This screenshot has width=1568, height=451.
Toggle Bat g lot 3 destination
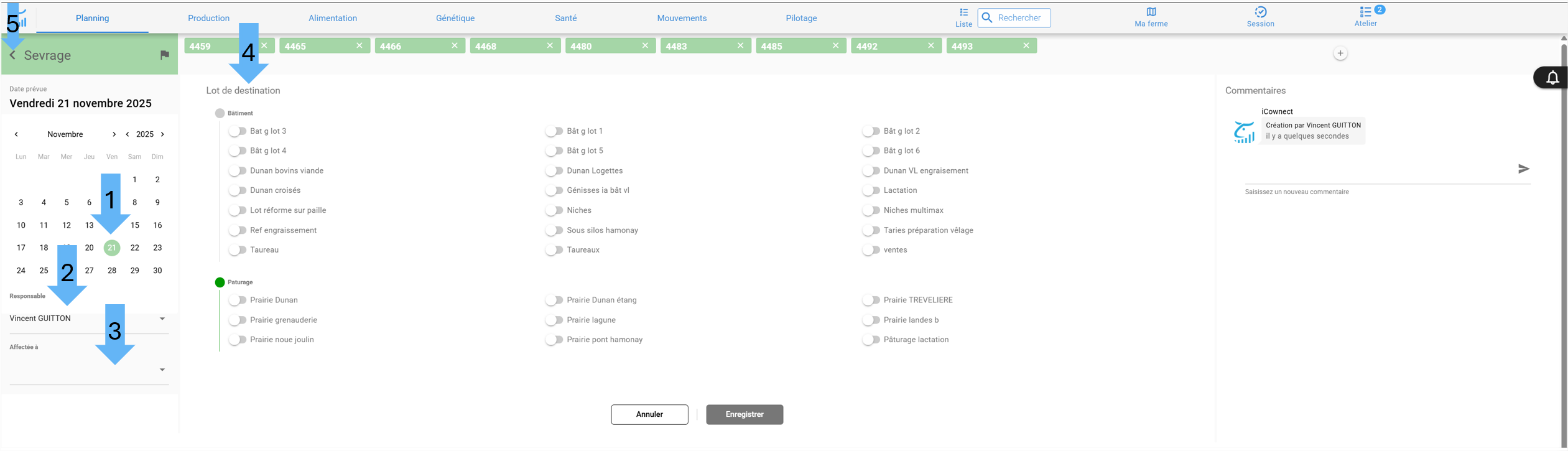[x=238, y=131]
